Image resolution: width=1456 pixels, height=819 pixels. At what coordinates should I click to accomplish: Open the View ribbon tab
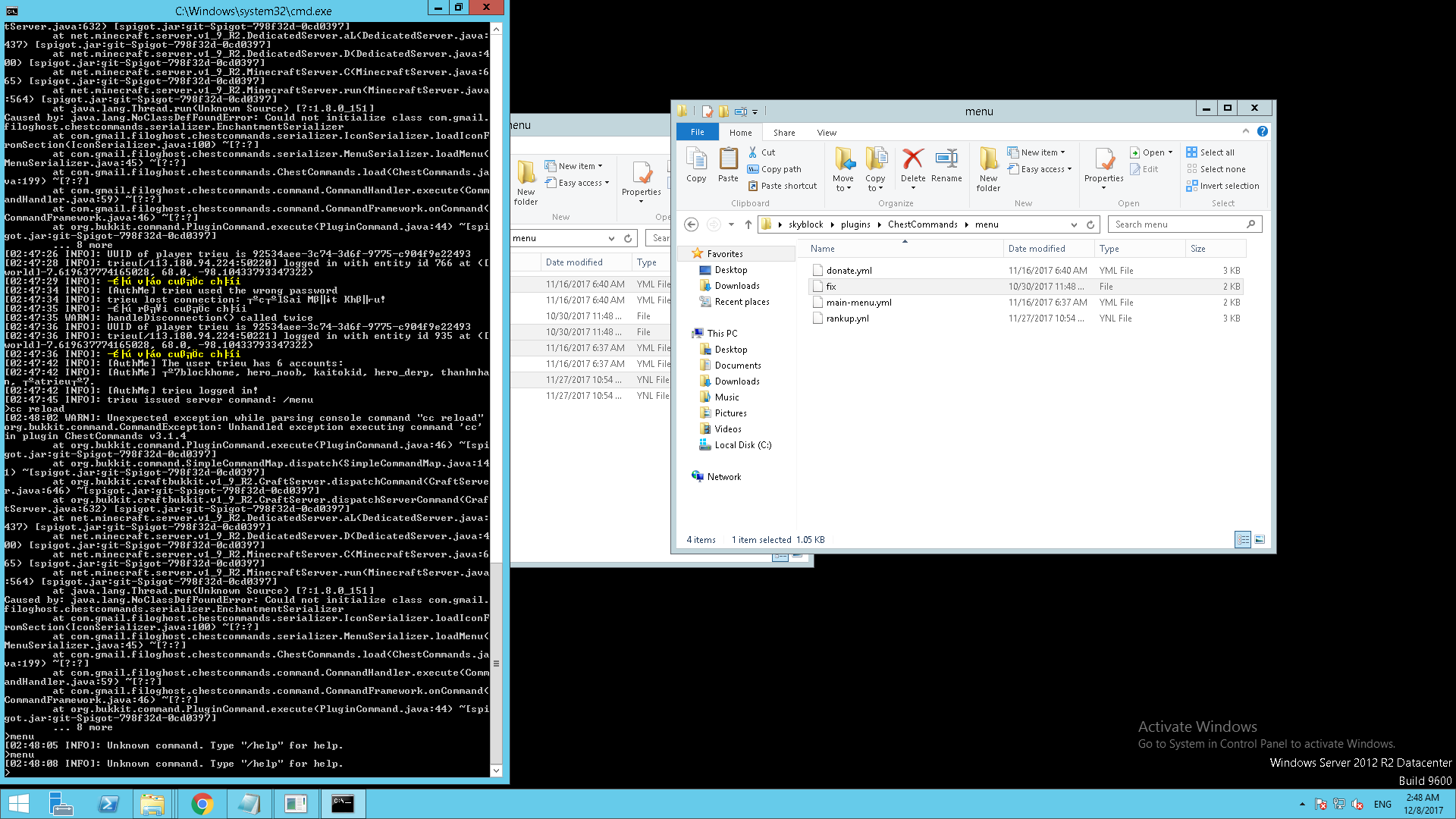tap(827, 133)
